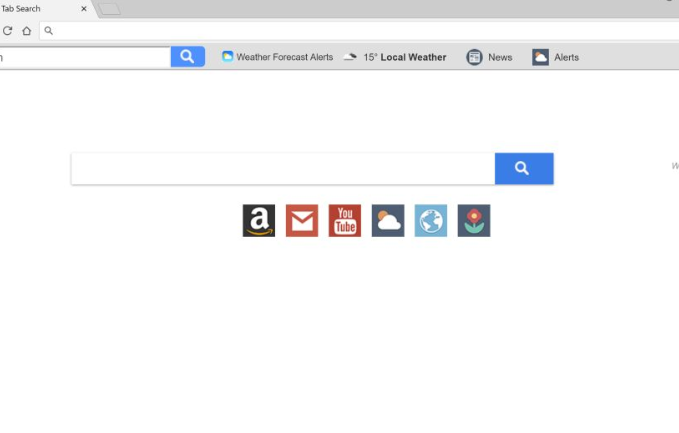Click the toolbar blue search button
Image resolution: width=679 pixels, height=433 pixels.
coord(188,57)
